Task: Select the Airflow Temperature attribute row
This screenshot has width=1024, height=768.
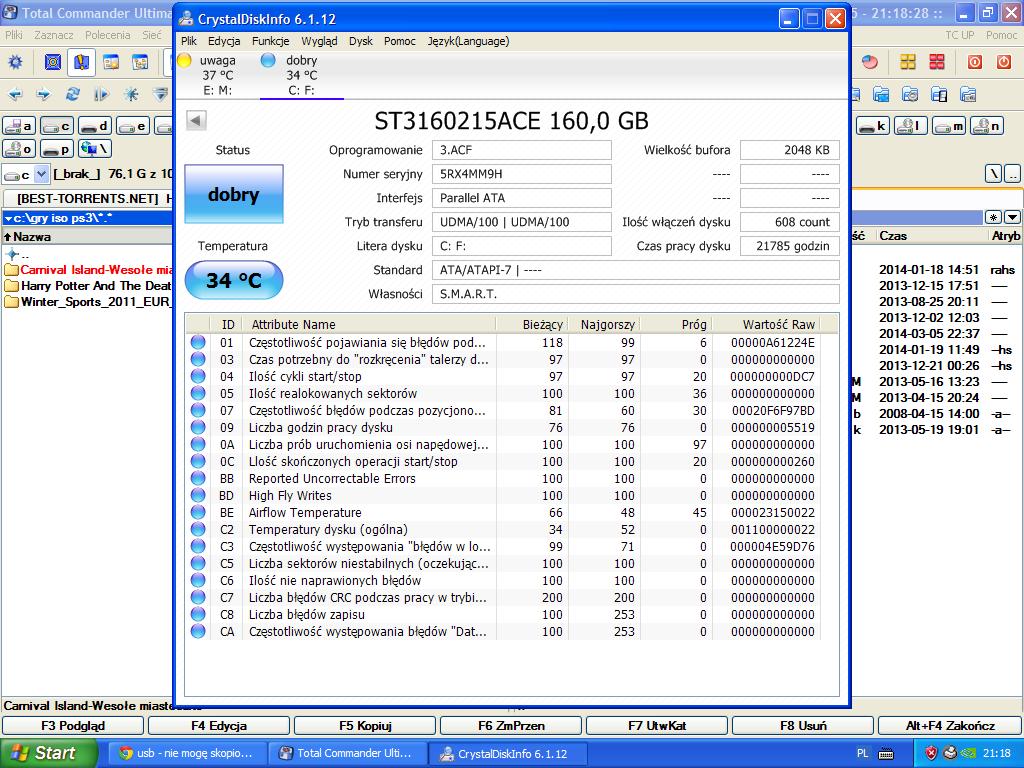Action: point(503,513)
